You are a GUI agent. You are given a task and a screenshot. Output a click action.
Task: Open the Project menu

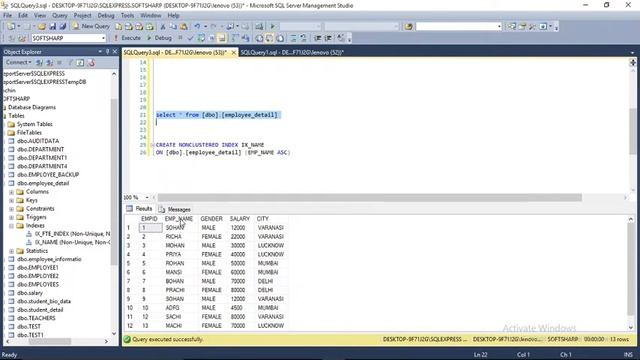pyautogui.click(x=82, y=16)
